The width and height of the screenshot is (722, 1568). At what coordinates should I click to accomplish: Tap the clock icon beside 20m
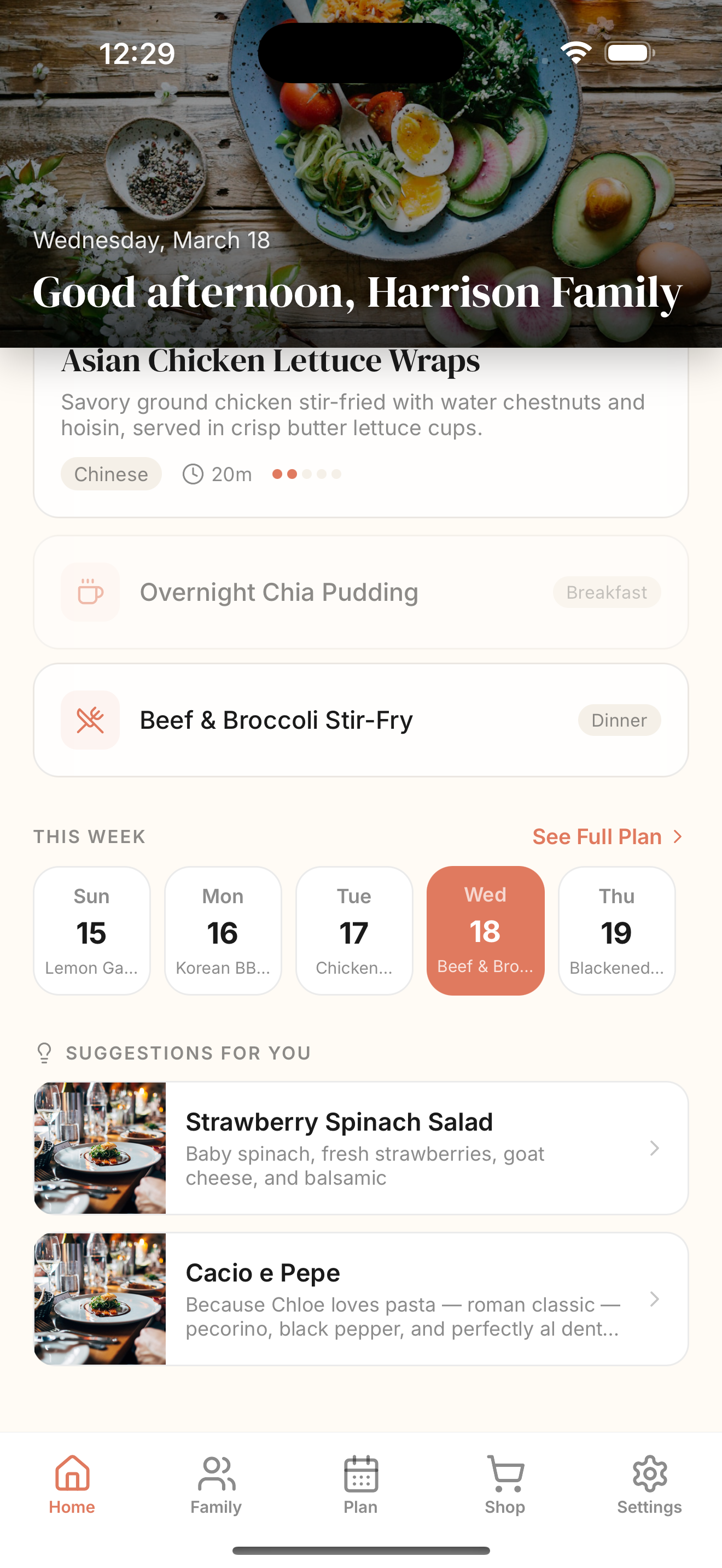point(193,474)
